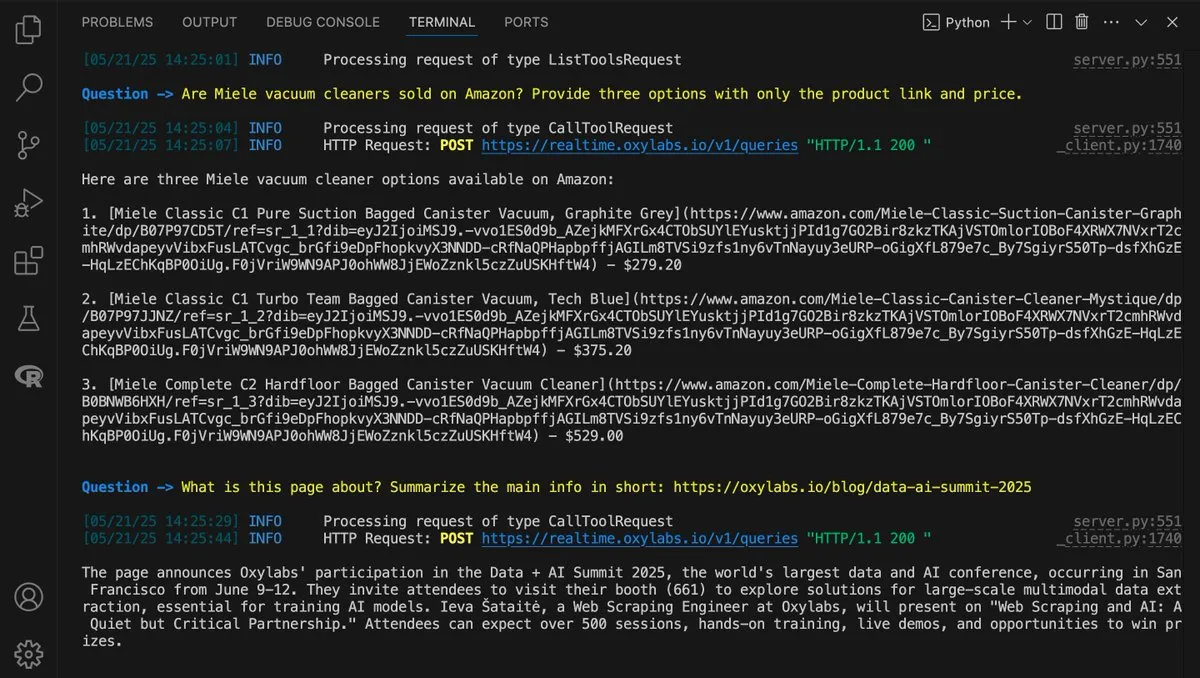Open the Explorer view in the activity bar
This screenshot has height=678, width=1200.
point(28,30)
